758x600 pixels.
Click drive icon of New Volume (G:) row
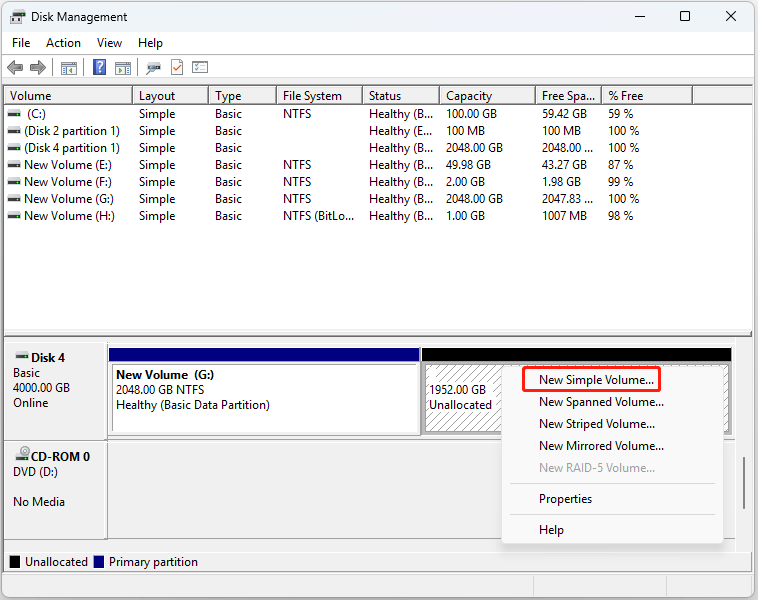click(x=15, y=199)
